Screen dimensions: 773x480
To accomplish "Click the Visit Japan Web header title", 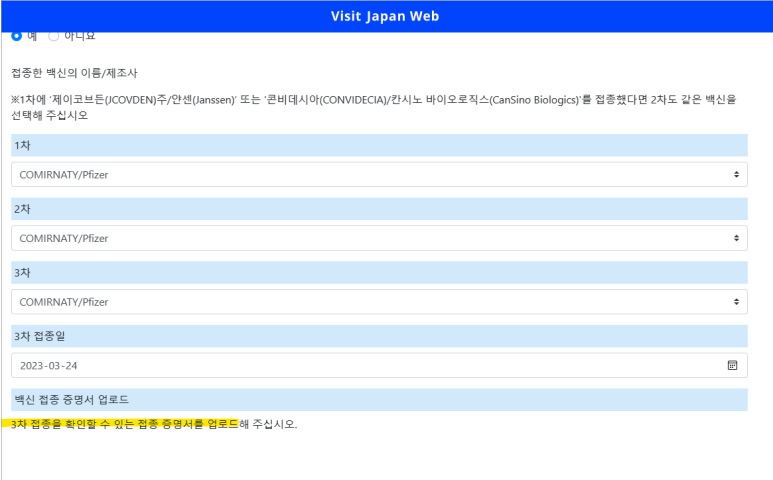I will click(385, 16).
